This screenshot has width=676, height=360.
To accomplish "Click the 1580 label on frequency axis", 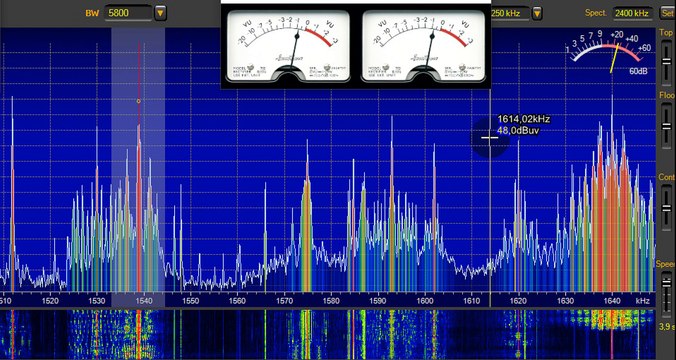I will (331, 301).
